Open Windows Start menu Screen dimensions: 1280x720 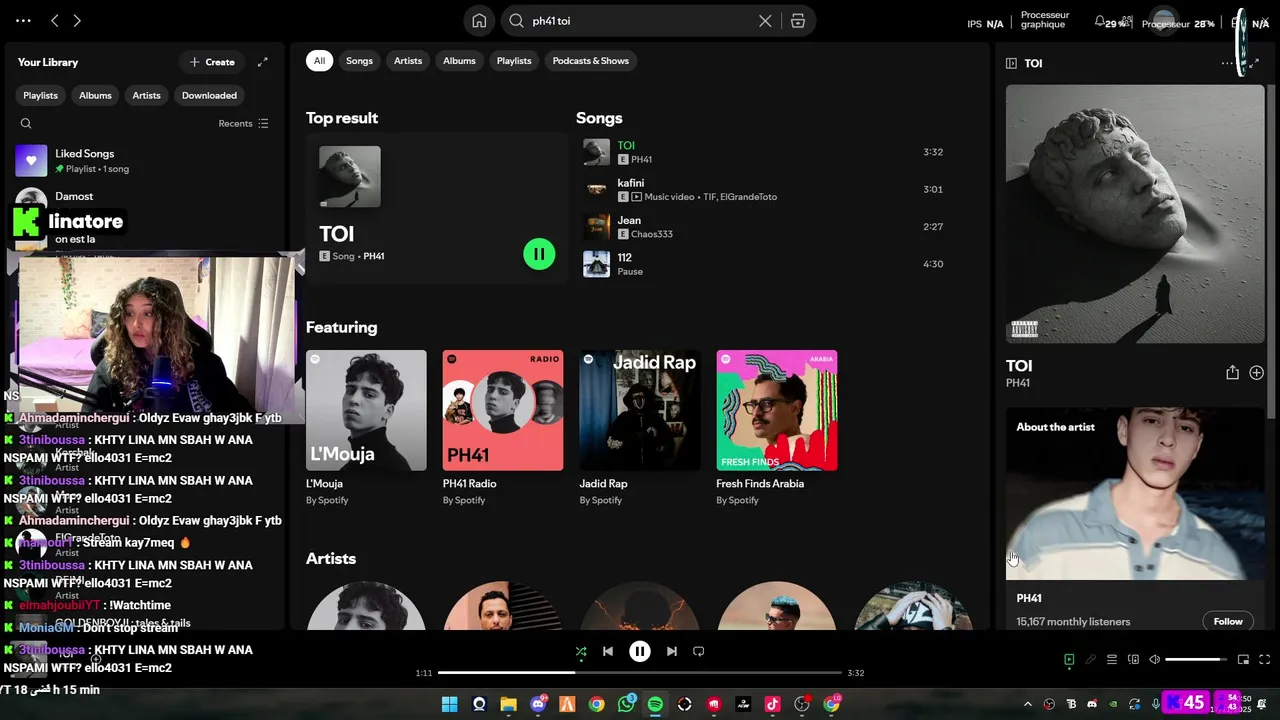point(449,704)
